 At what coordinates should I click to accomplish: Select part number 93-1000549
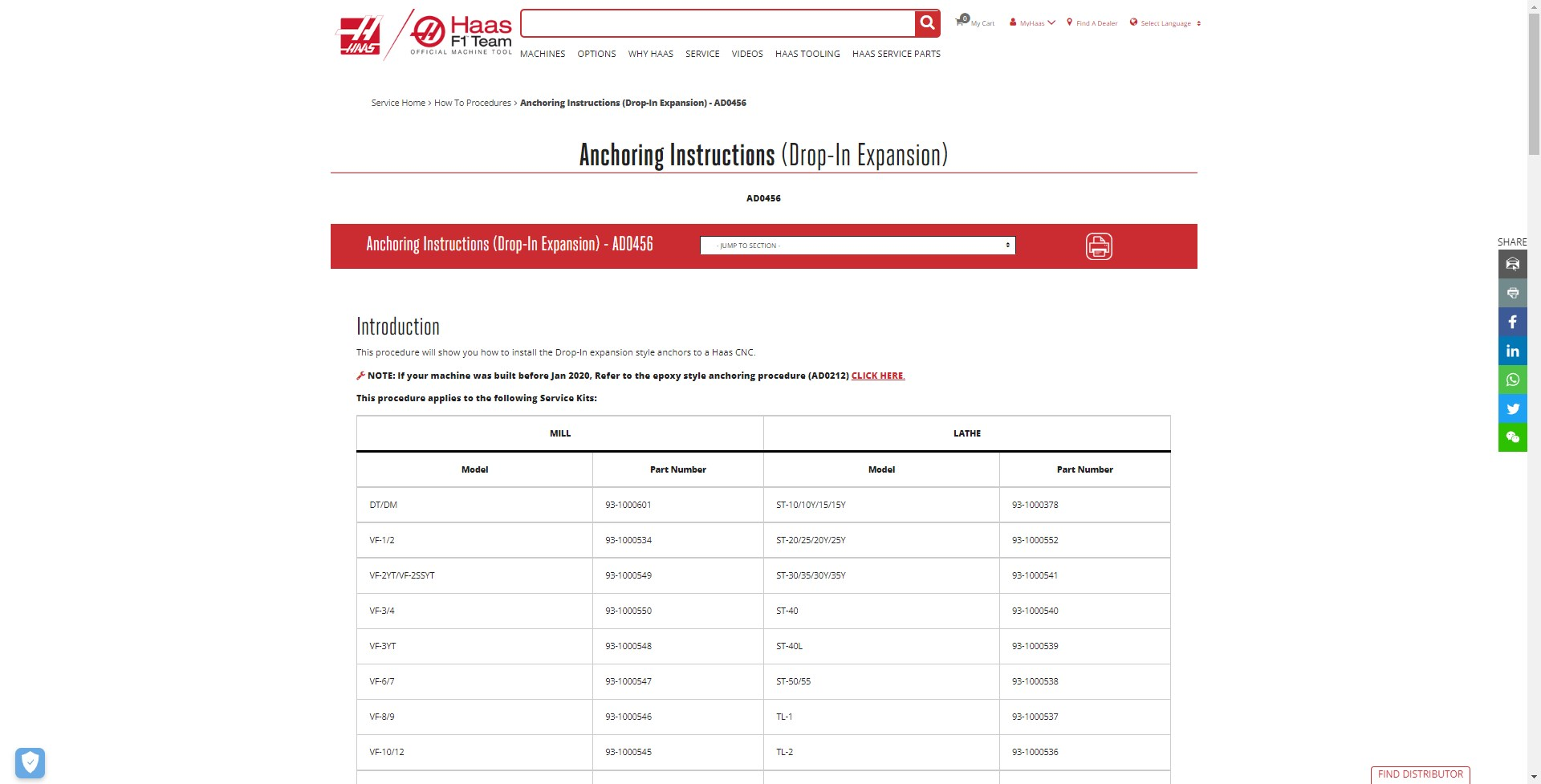(677, 575)
